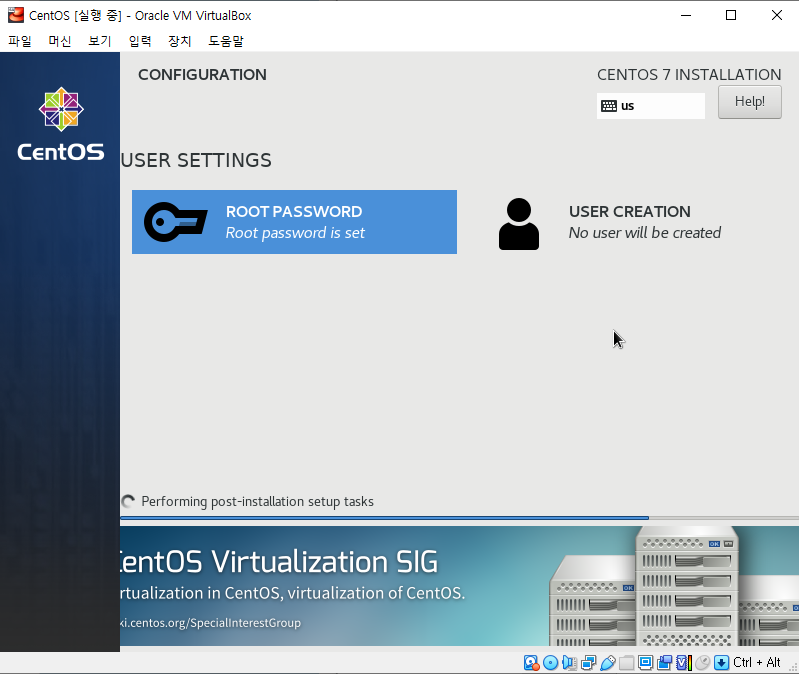Close the VirtualBox window
799x674 pixels.
coord(776,15)
